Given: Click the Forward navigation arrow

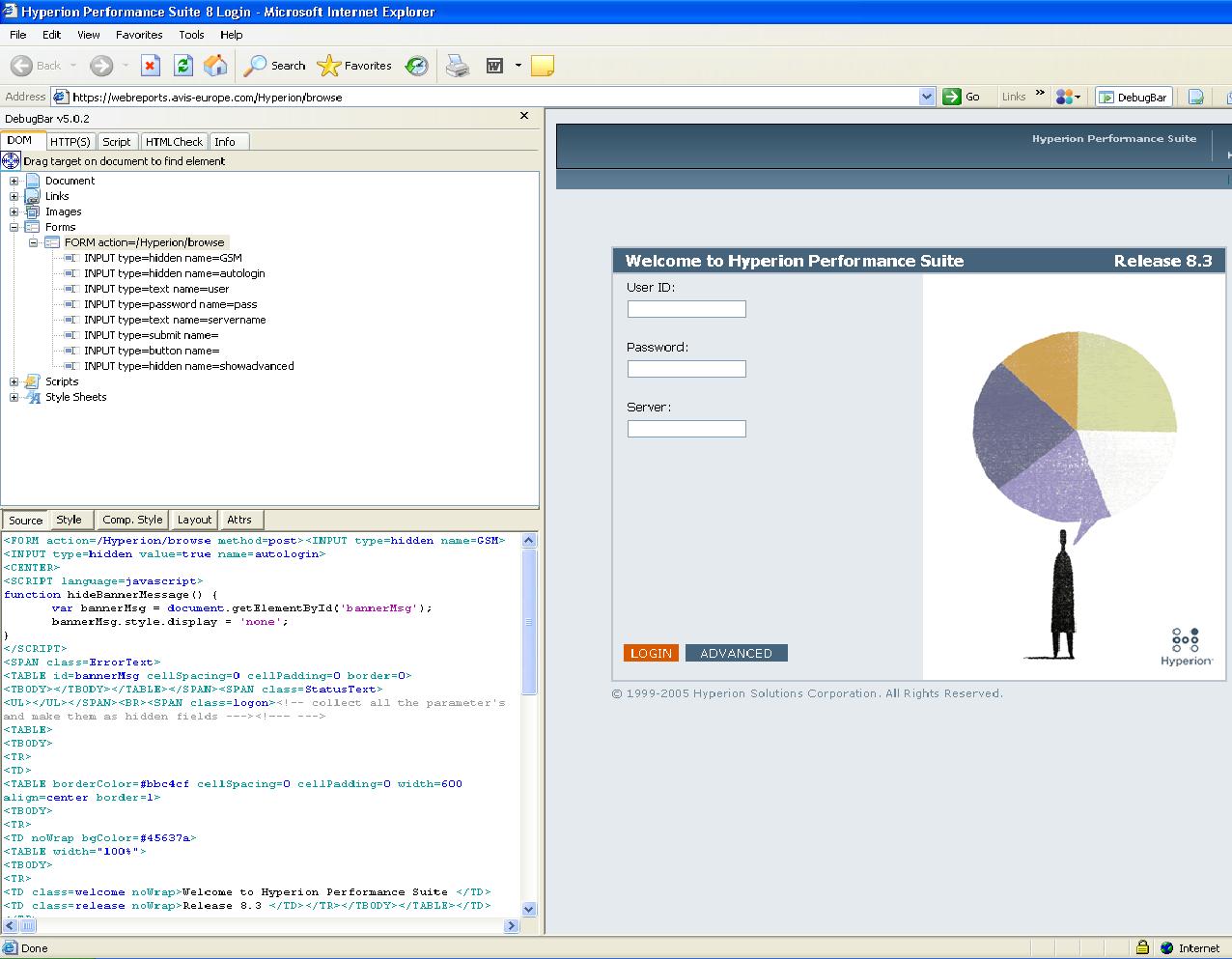Looking at the screenshot, I should [x=101, y=66].
